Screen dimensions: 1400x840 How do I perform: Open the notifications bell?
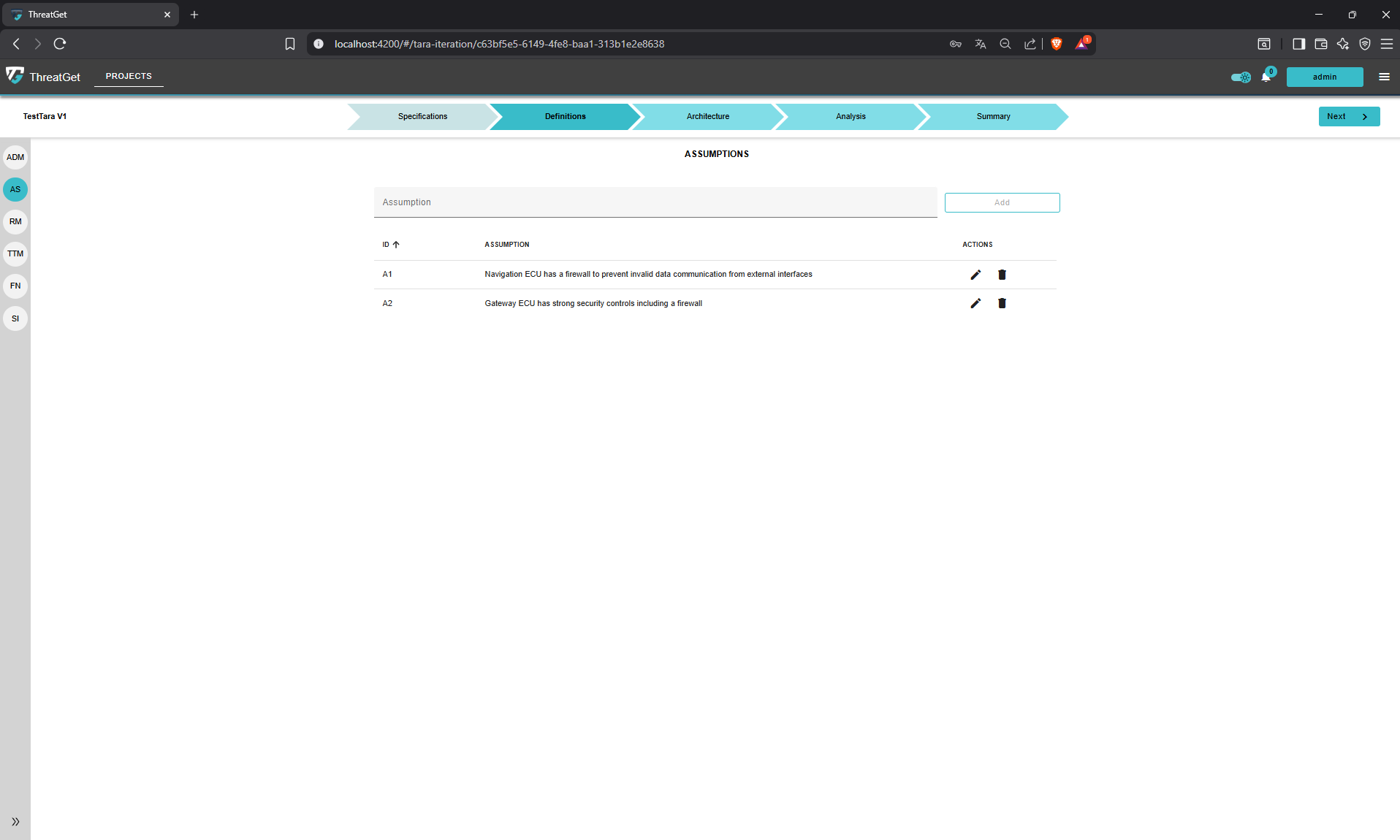tap(1266, 77)
